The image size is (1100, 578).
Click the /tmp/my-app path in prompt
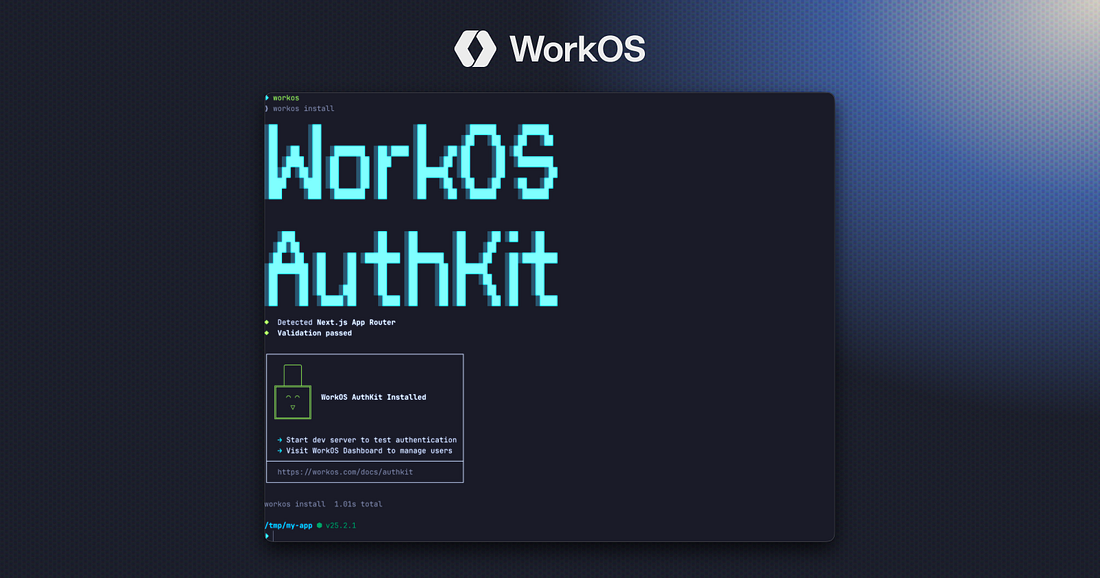tap(288, 525)
